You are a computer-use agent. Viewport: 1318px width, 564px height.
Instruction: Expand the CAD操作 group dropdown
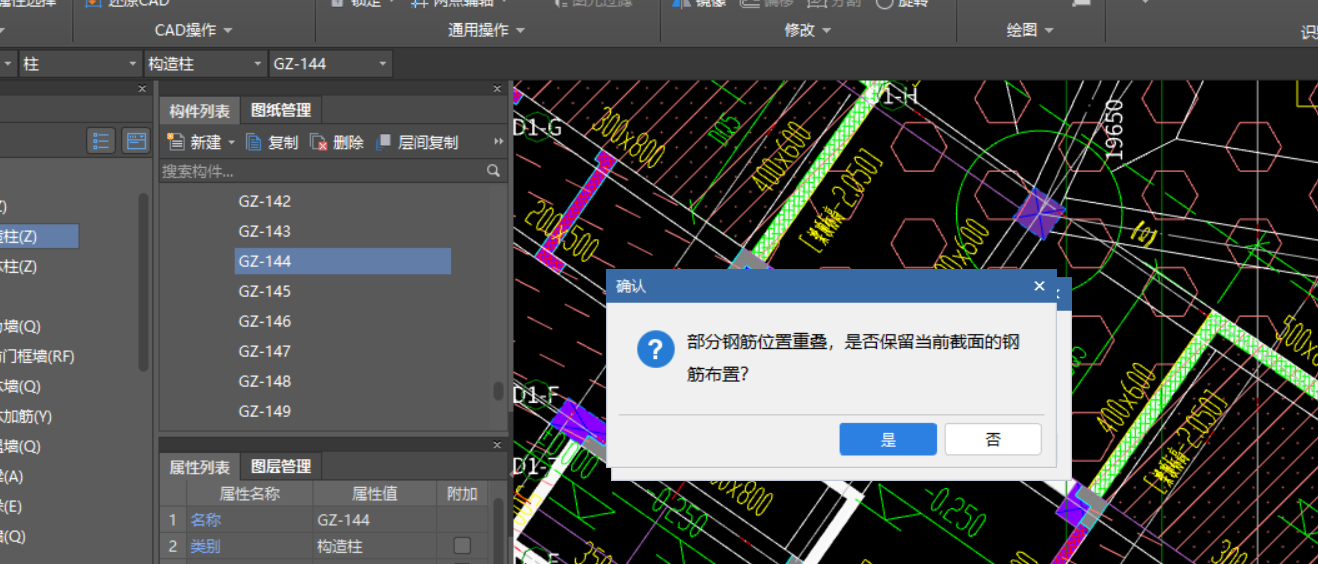[228, 31]
